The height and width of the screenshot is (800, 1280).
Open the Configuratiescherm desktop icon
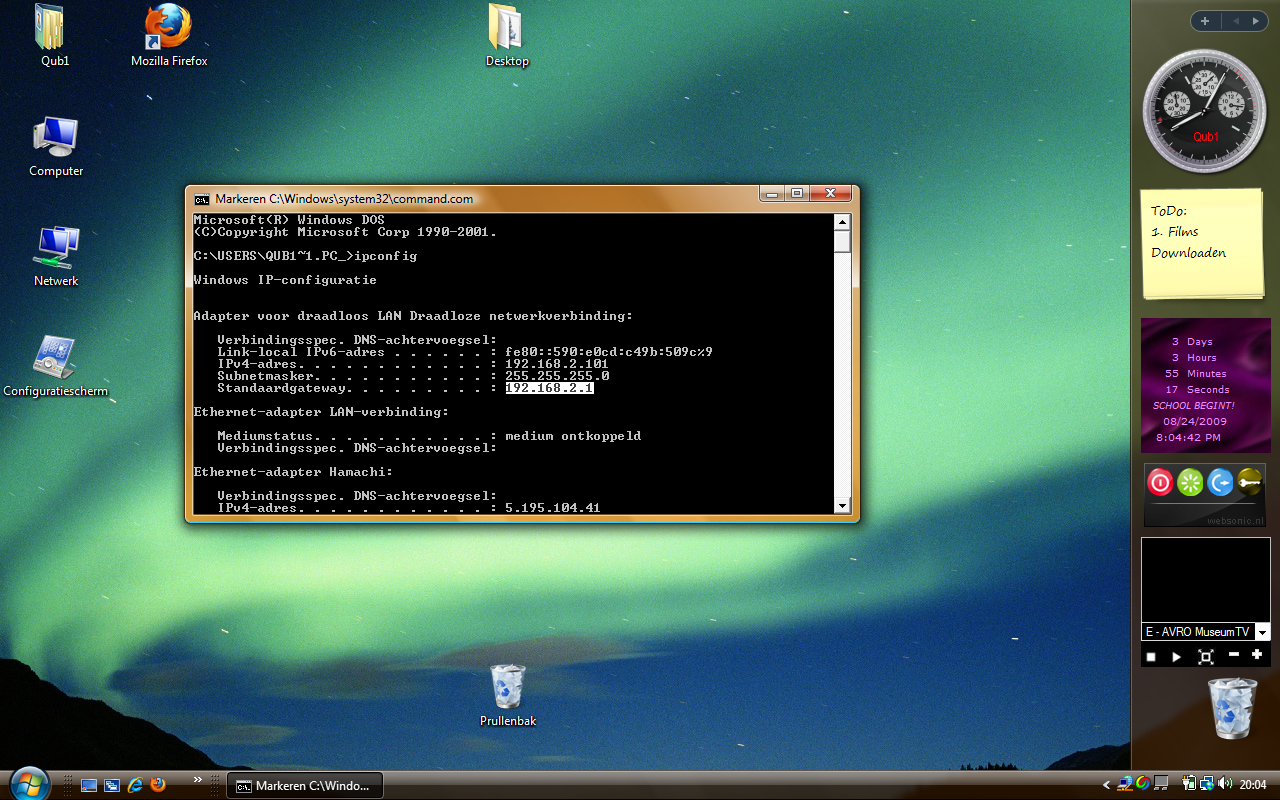(x=55, y=366)
